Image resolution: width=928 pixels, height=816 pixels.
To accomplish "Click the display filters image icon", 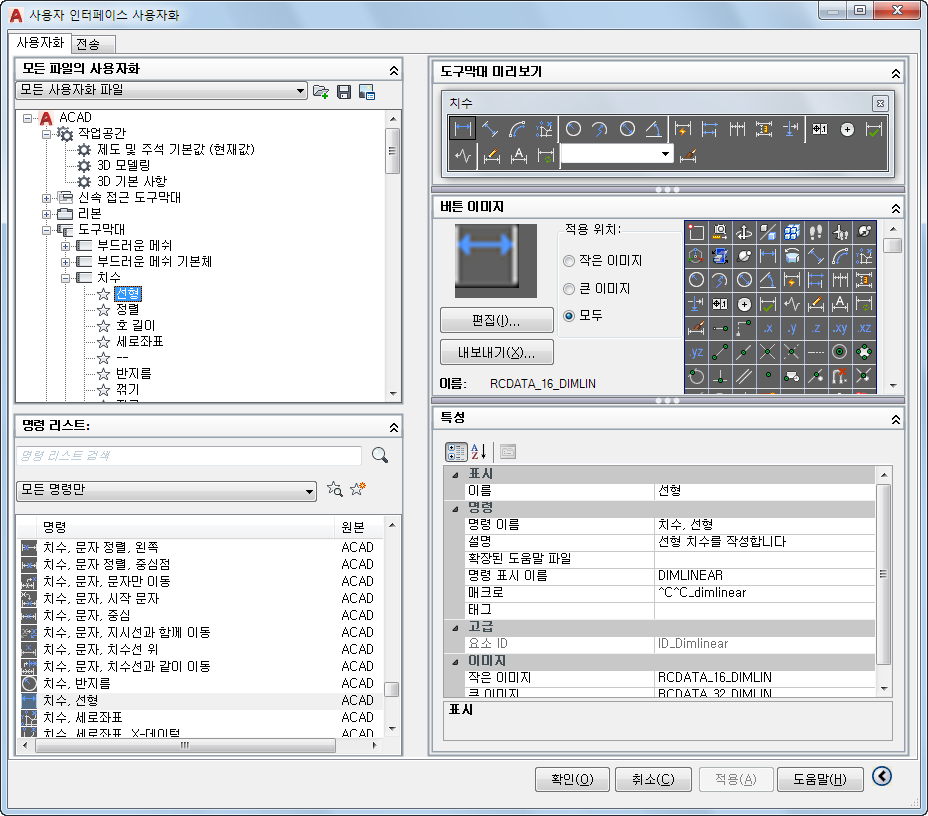I will click(x=367, y=91).
